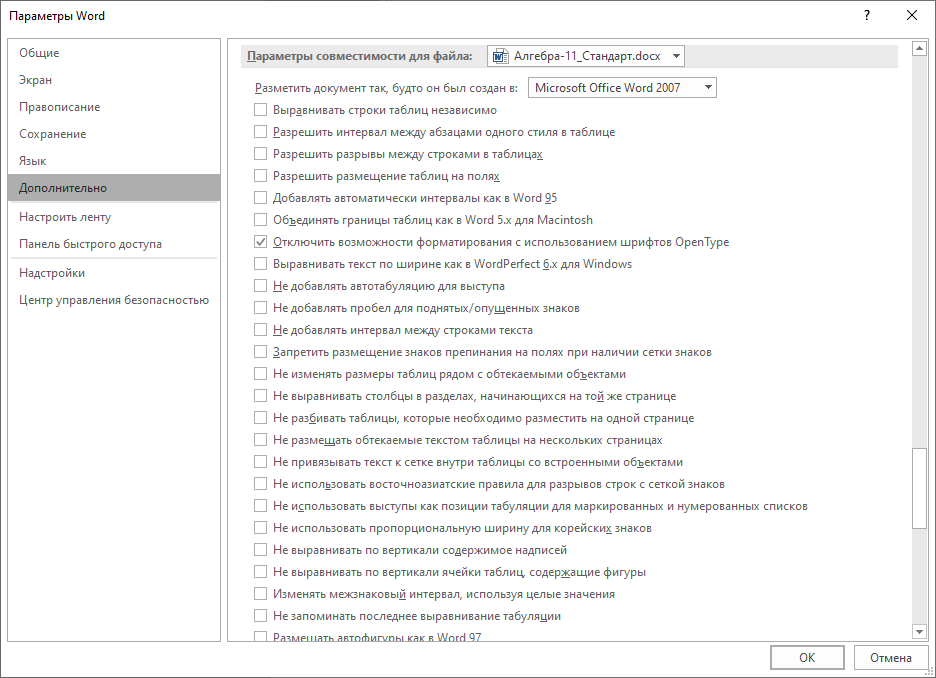Enable Выравнивать строки таблиц независимо

coord(260,110)
